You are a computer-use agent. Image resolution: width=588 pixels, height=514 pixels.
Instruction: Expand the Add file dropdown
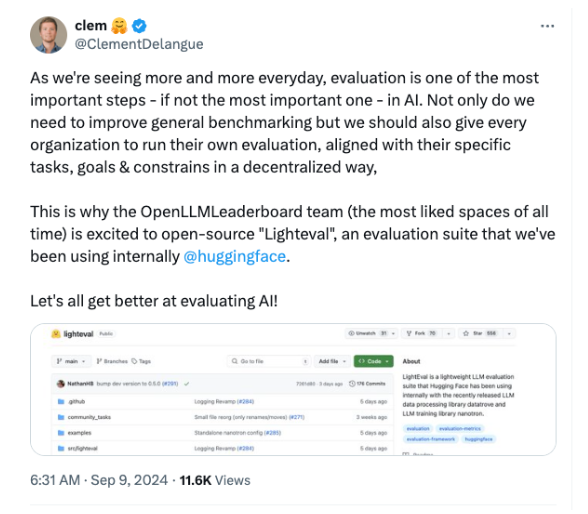pyautogui.click(x=332, y=361)
